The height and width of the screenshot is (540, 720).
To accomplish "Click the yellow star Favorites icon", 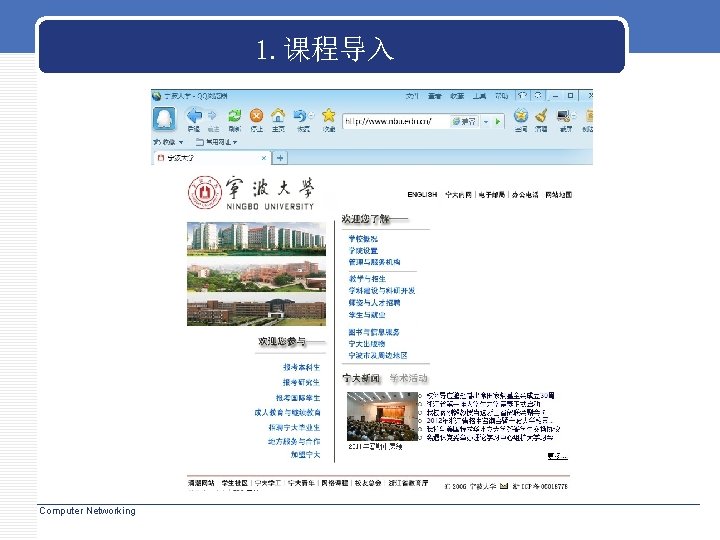I will [x=328, y=115].
